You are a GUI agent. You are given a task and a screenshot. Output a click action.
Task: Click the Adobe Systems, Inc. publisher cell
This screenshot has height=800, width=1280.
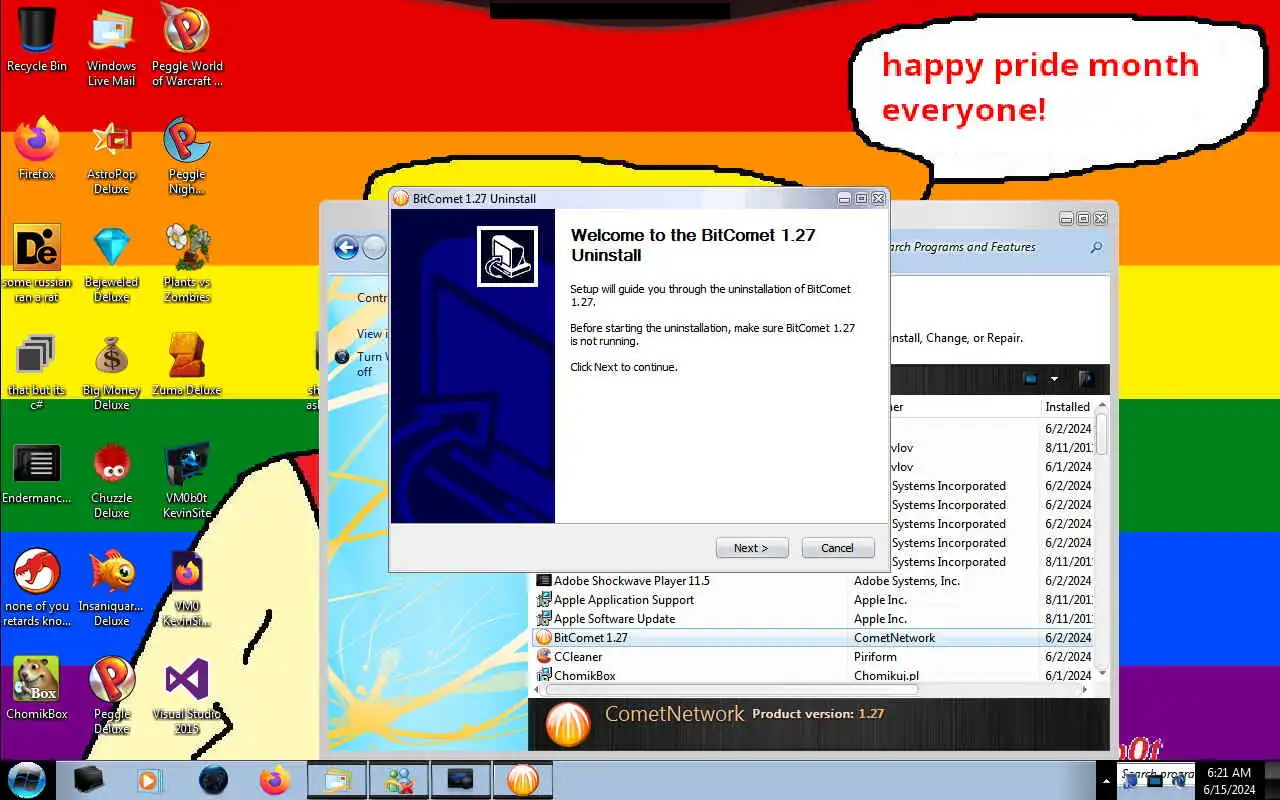[x=906, y=581]
